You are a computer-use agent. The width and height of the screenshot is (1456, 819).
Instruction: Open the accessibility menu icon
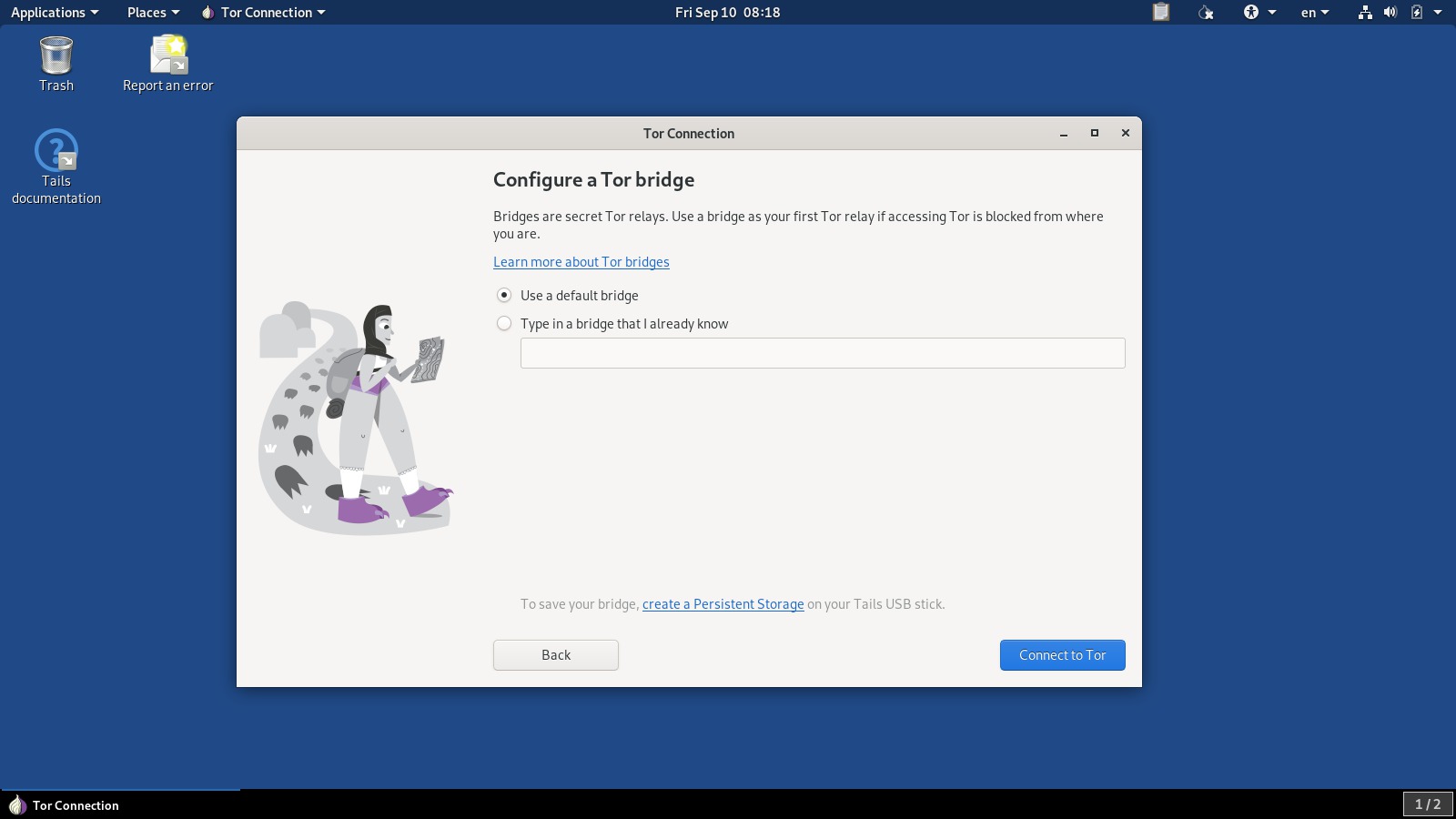point(1251,12)
